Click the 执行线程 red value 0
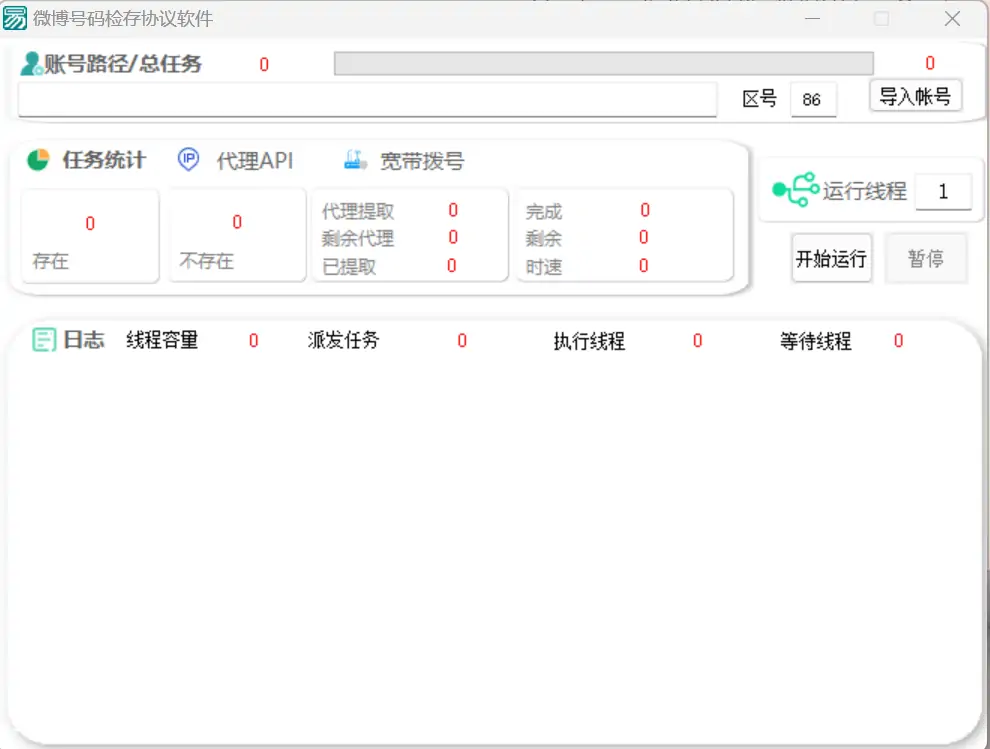The image size is (990, 749). 698,341
